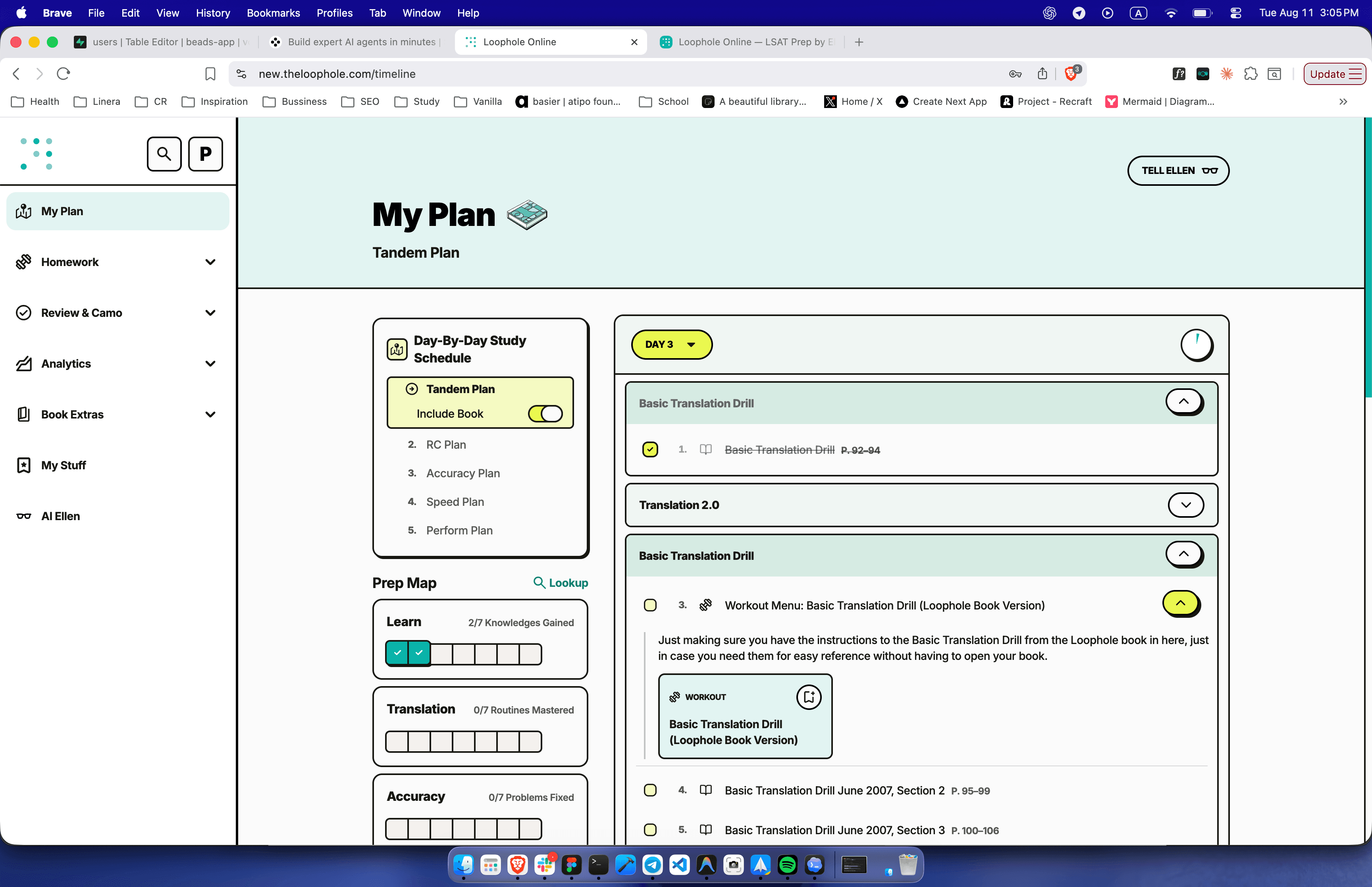Select Accuracy Plan in schedule list
The image size is (1372, 887).
(463, 473)
